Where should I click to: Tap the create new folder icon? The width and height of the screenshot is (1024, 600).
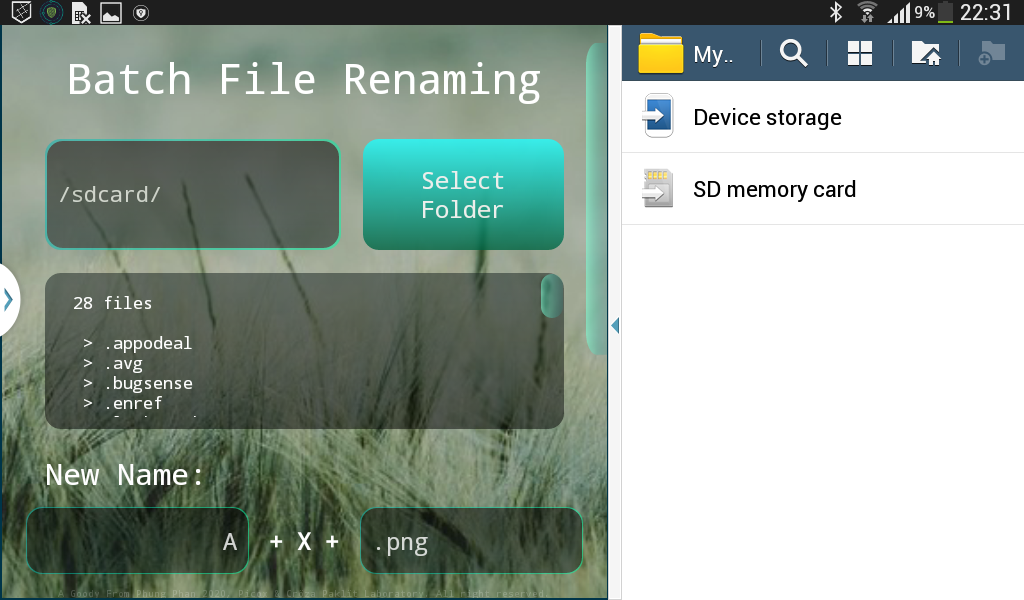point(991,53)
